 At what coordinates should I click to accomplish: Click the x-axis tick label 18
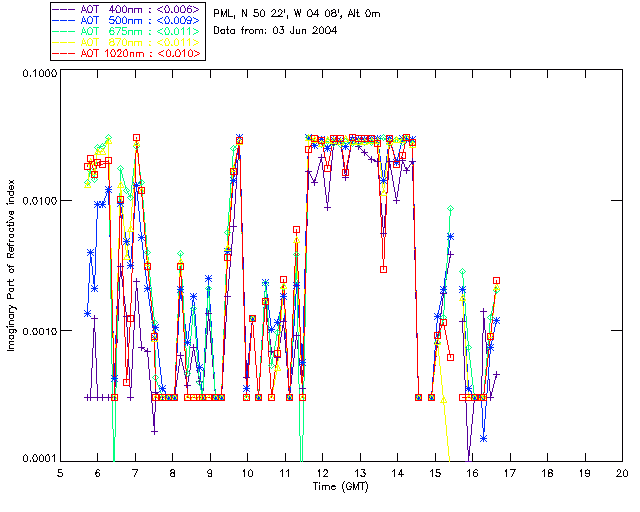tap(546, 472)
